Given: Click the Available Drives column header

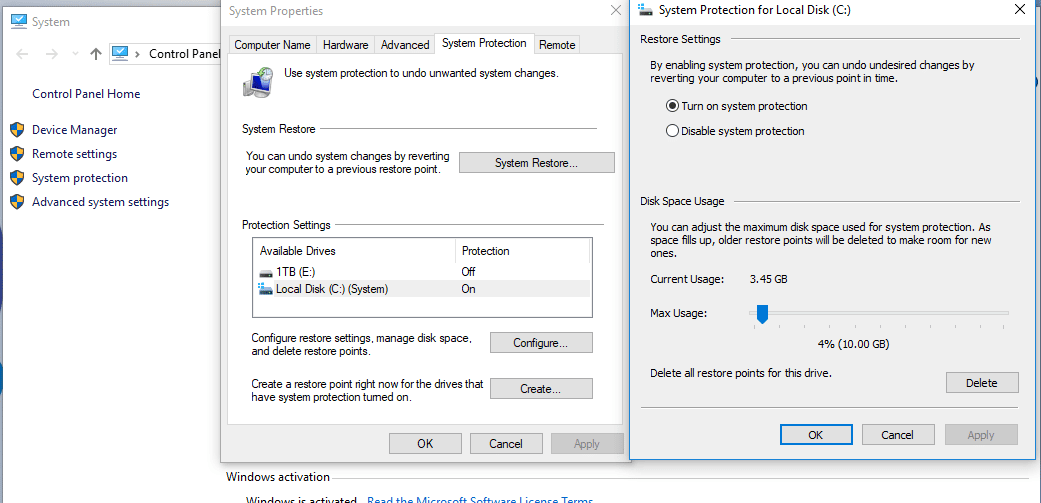Looking at the screenshot, I should click(x=355, y=252).
